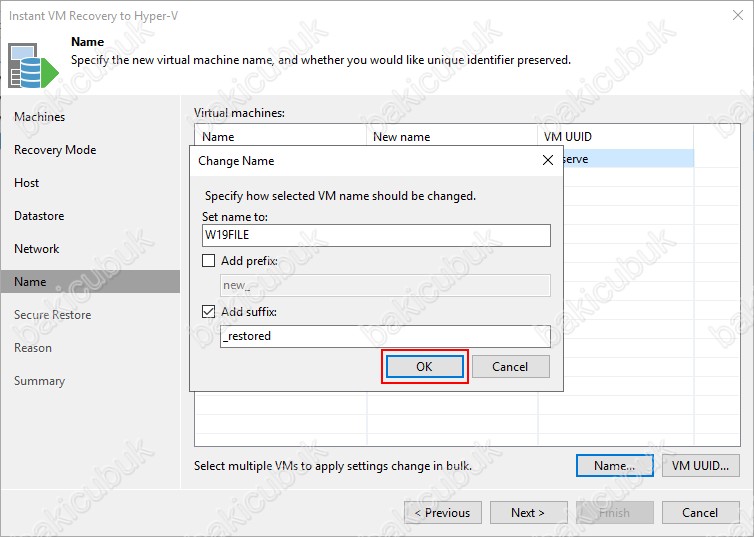Click Cancel in the Change Name dialog
The image size is (754, 537).
(x=510, y=367)
